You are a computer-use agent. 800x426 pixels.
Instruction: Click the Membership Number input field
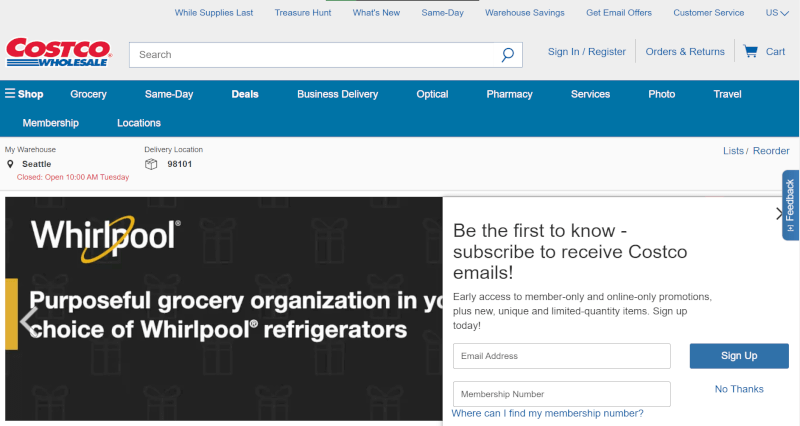(561, 394)
